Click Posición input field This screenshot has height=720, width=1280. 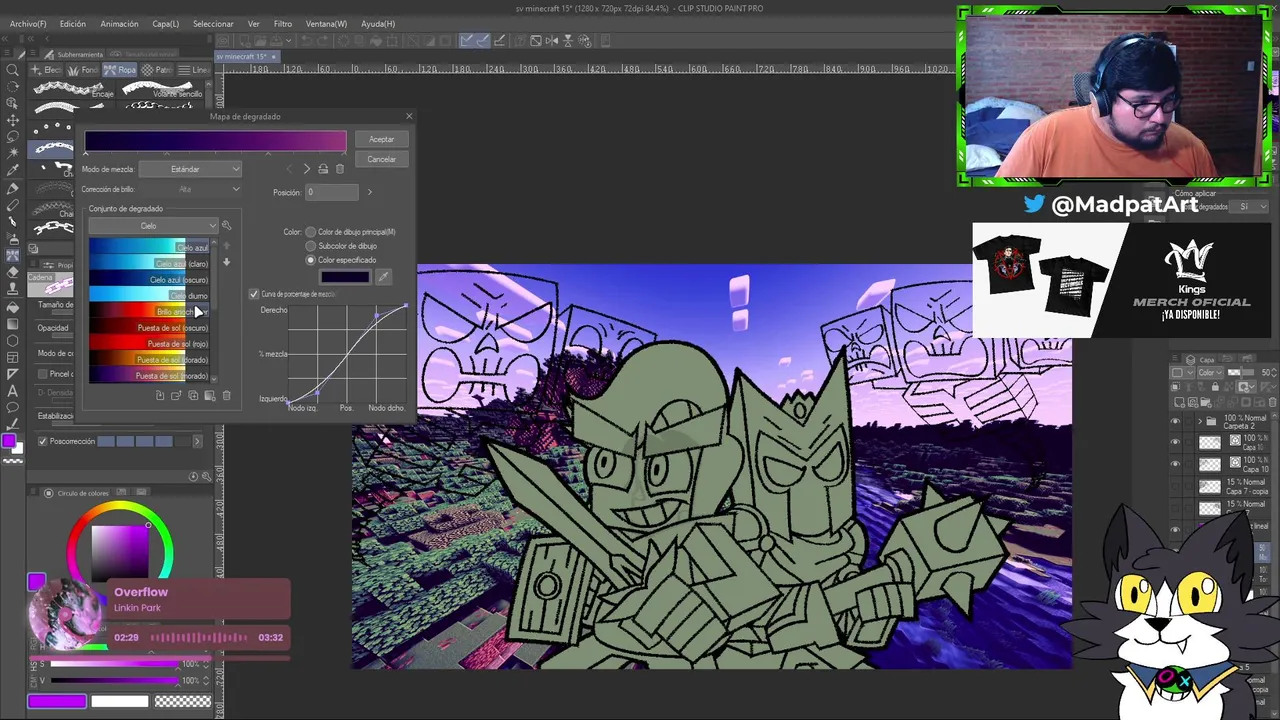332,192
